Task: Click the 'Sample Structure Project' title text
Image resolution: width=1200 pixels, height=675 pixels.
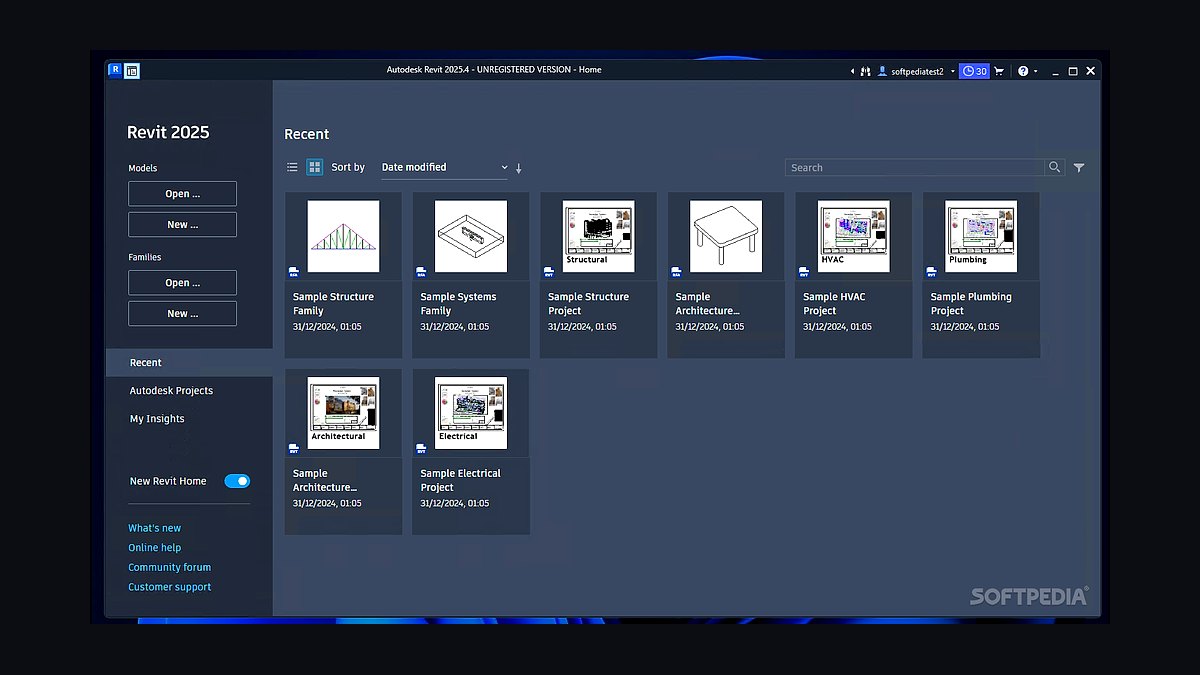Action: click(x=588, y=304)
